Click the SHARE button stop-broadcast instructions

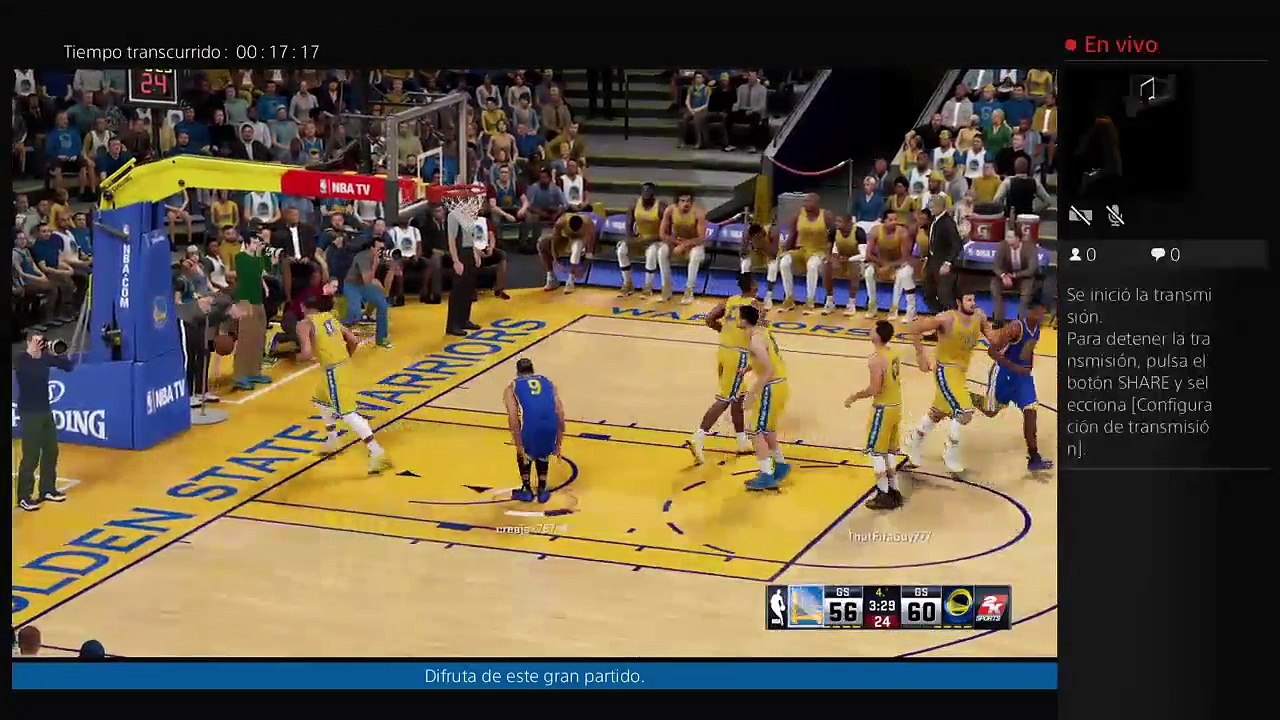(1139, 394)
